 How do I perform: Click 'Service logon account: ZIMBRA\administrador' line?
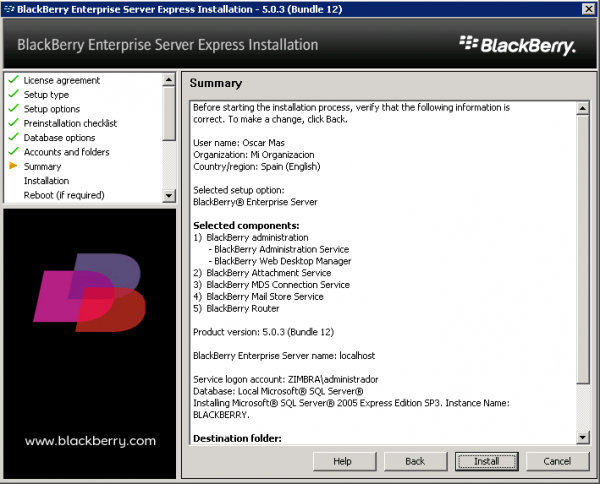tap(285, 379)
